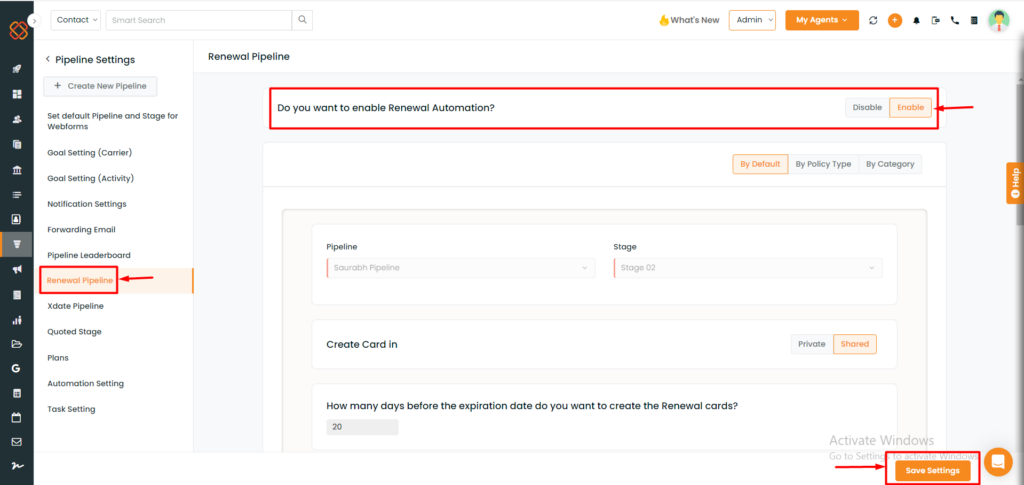This screenshot has height=485, width=1024.
Task: Open the Admin role dropdown
Action: pyautogui.click(x=752, y=20)
